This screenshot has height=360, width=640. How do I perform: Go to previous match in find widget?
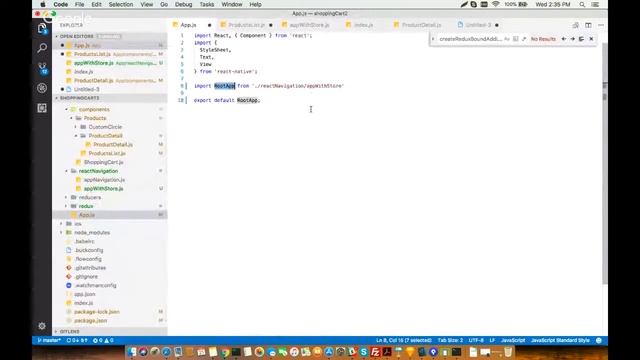(x=564, y=39)
